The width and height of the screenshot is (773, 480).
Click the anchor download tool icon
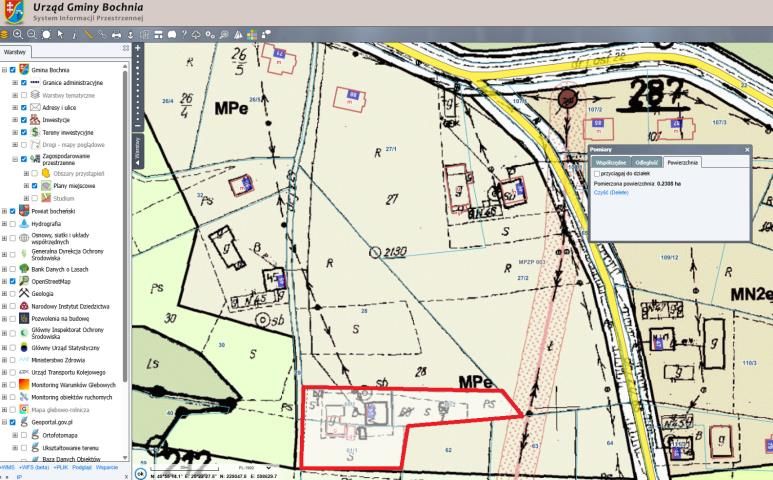click(131, 34)
